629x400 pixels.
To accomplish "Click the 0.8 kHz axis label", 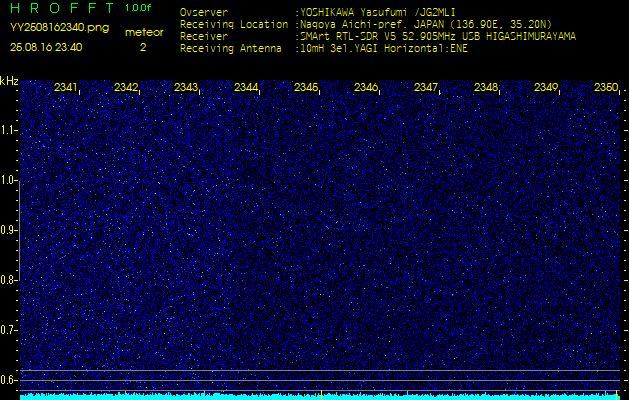I will coord(8,280).
